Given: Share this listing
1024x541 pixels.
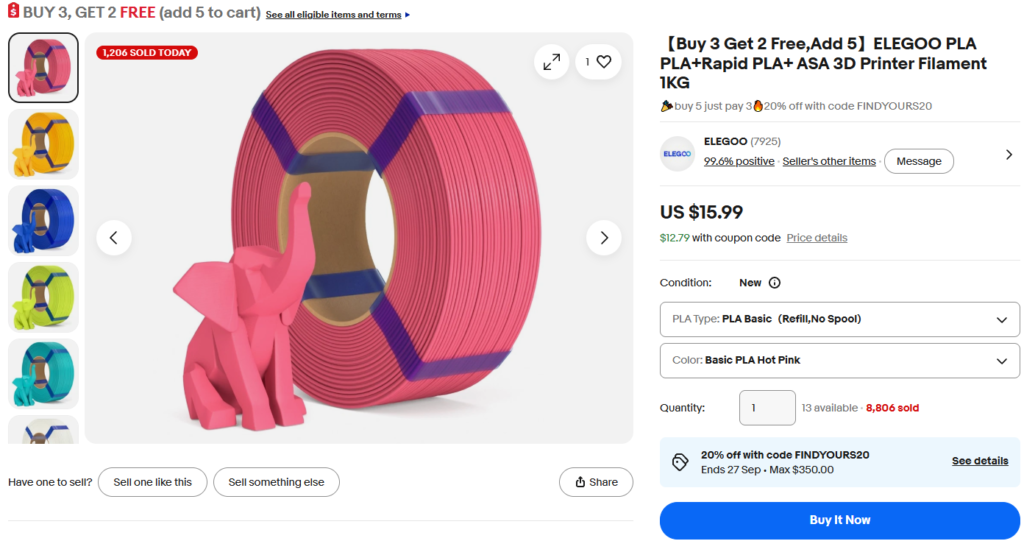Looking at the screenshot, I should click(x=596, y=482).
